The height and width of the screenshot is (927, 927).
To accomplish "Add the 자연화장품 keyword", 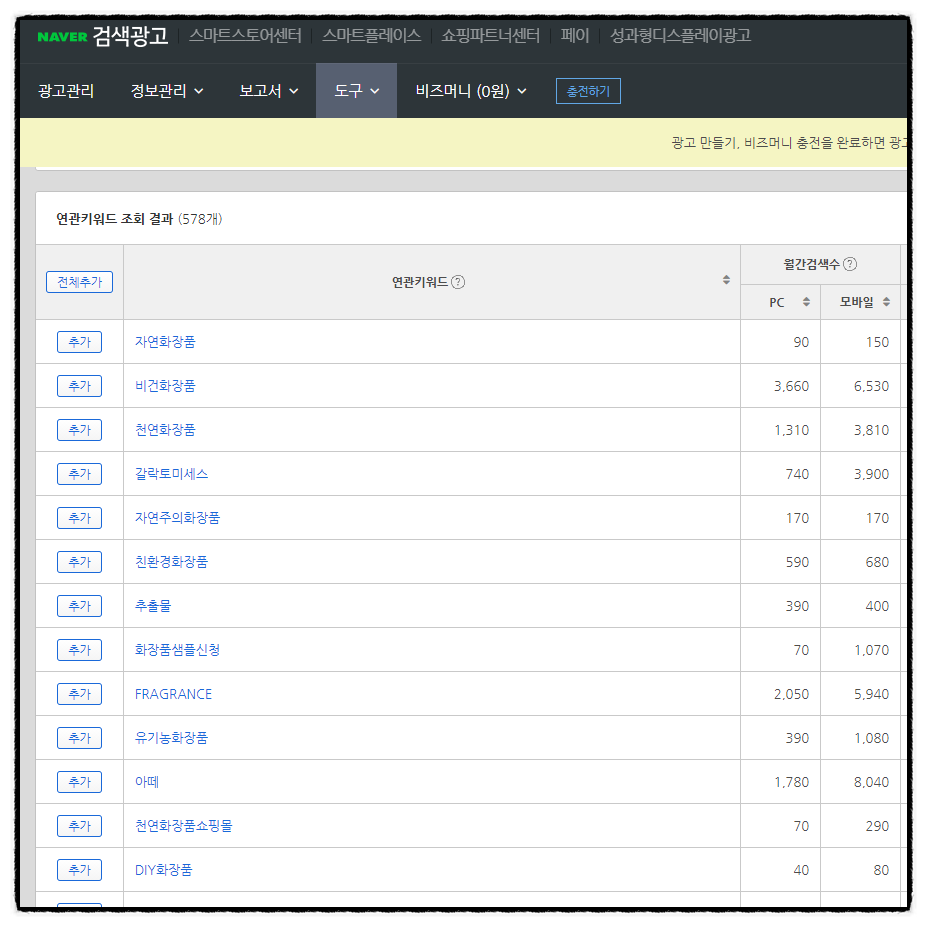I will 79,342.
